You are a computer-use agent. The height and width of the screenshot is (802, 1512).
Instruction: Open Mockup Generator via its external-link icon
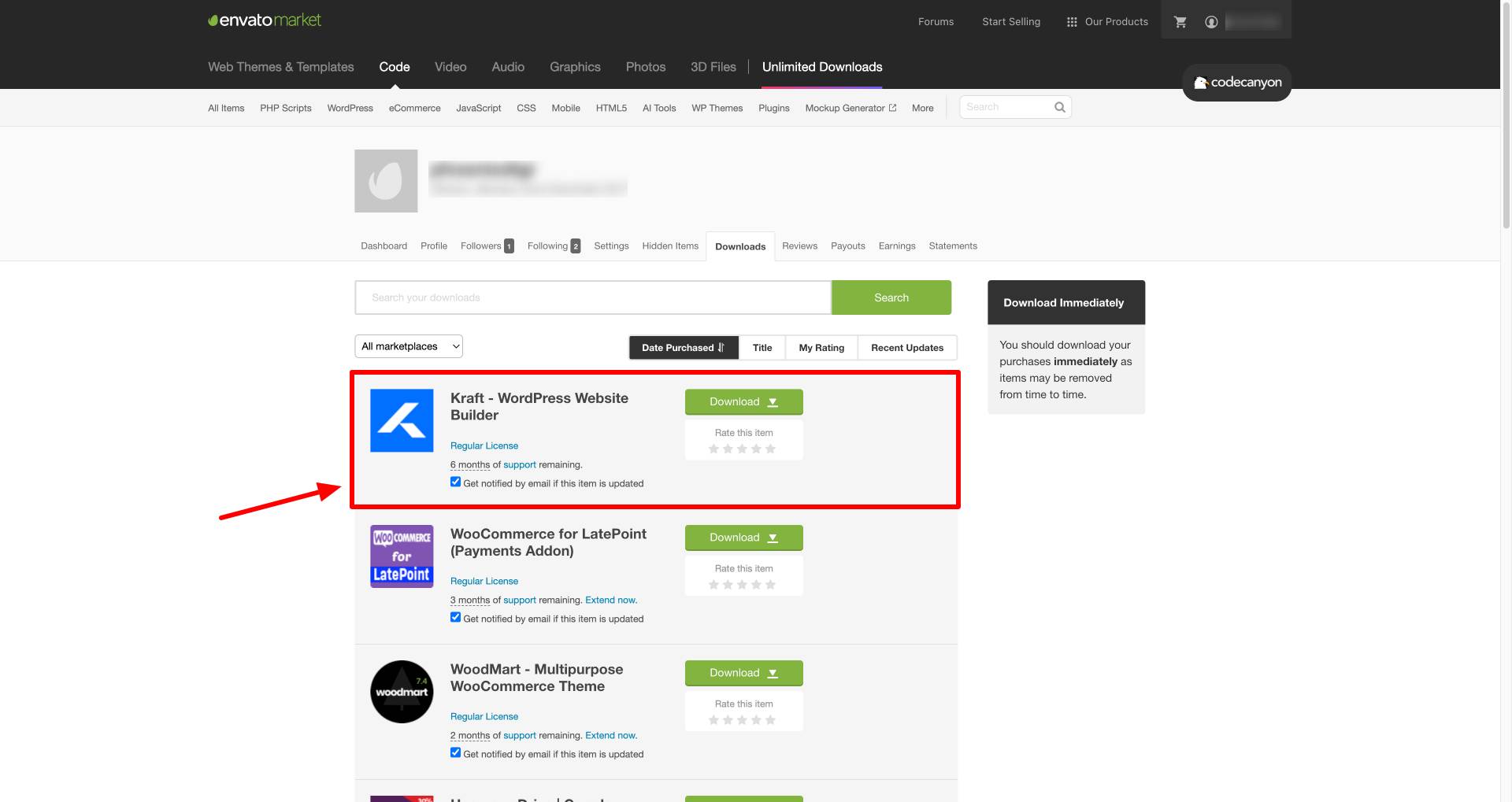892,107
